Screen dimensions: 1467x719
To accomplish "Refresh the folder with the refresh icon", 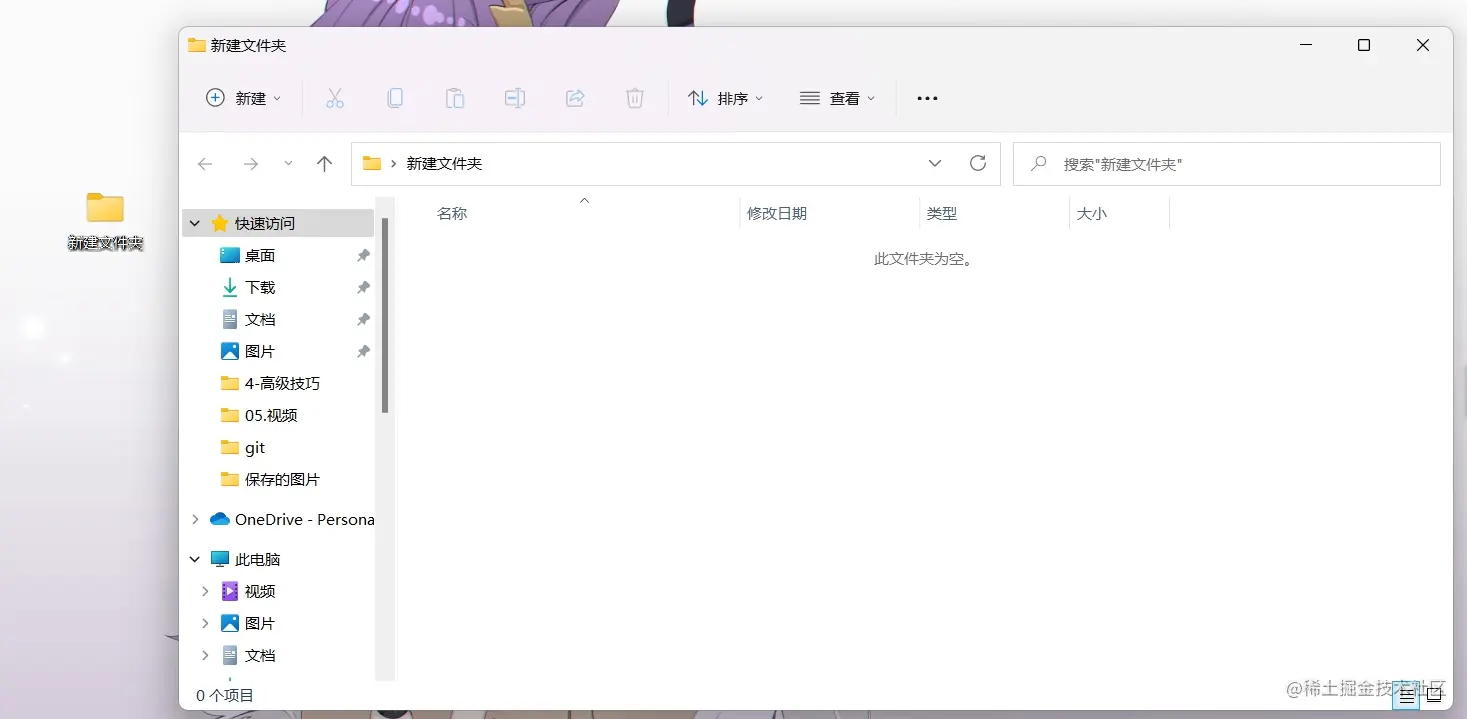I will 978,163.
